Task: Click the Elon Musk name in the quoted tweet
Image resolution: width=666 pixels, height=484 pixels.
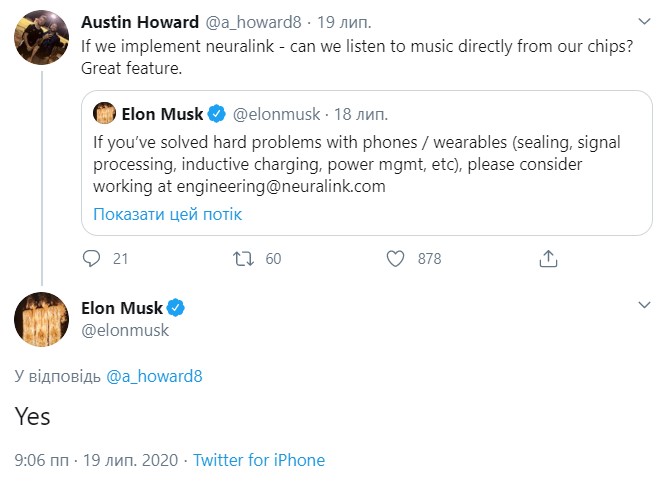Action: click(x=163, y=113)
